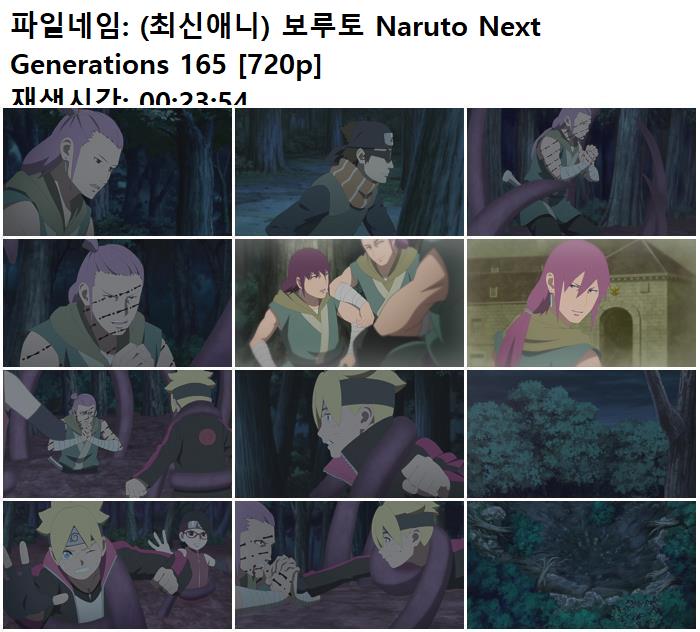700x632 pixels.
Task: Click thumbnail of crater in forest
Action: coord(581,565)
